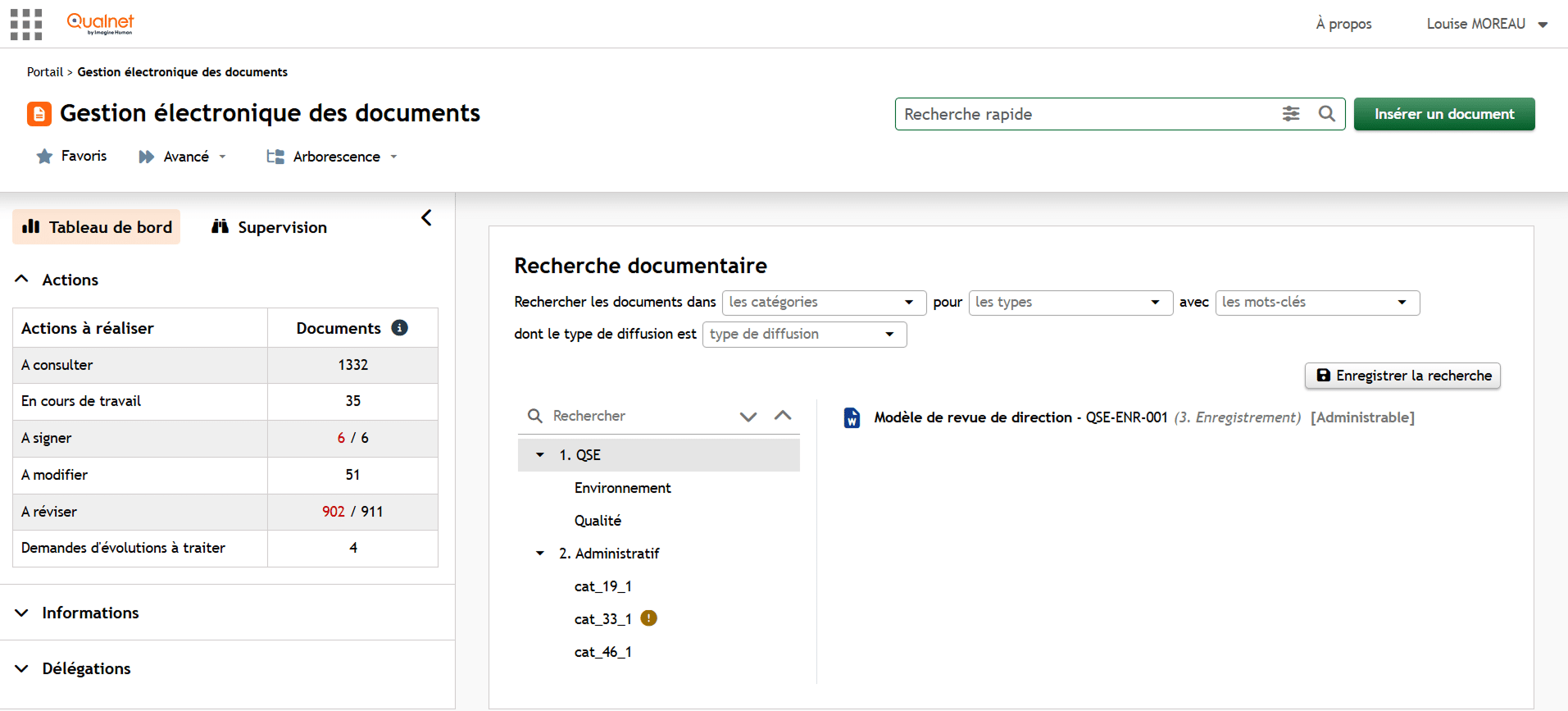Image resolution: width=1568 pixels, height=711 pixels.
Task: Collapse the 1. QSE tree node
Action: 540,455
